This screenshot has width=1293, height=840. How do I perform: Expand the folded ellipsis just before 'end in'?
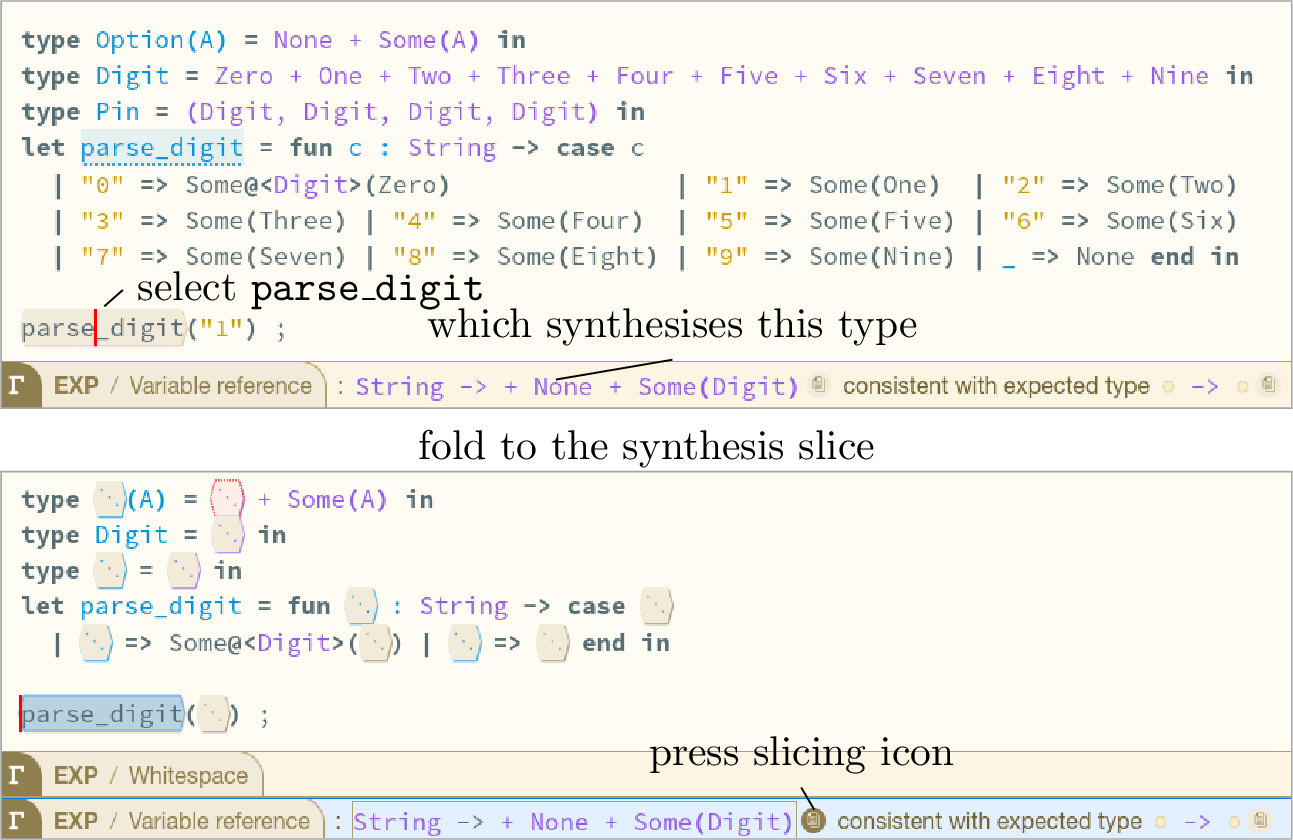(x=555, y=643)
